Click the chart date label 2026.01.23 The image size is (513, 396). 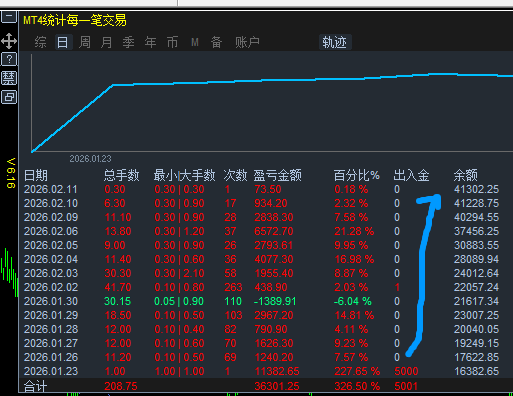[x=90, y=159]
